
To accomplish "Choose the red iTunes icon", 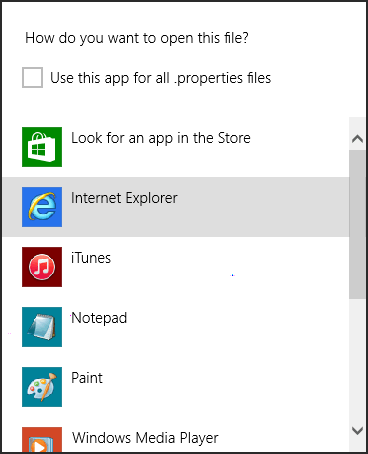I will tap(42, 267).
